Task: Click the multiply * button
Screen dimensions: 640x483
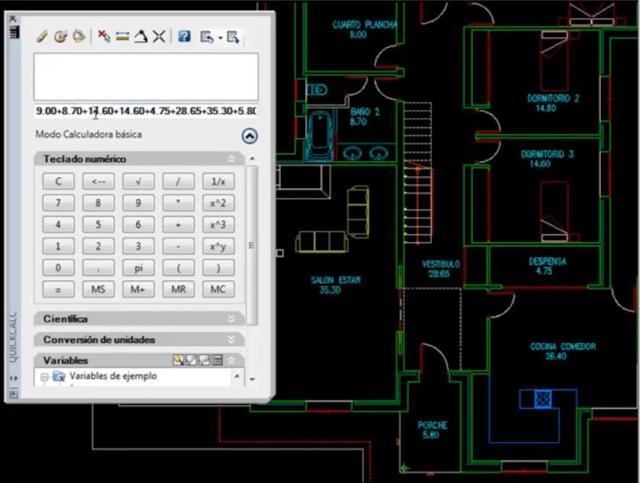Action: pyautogui.click(x=178, y=203)
